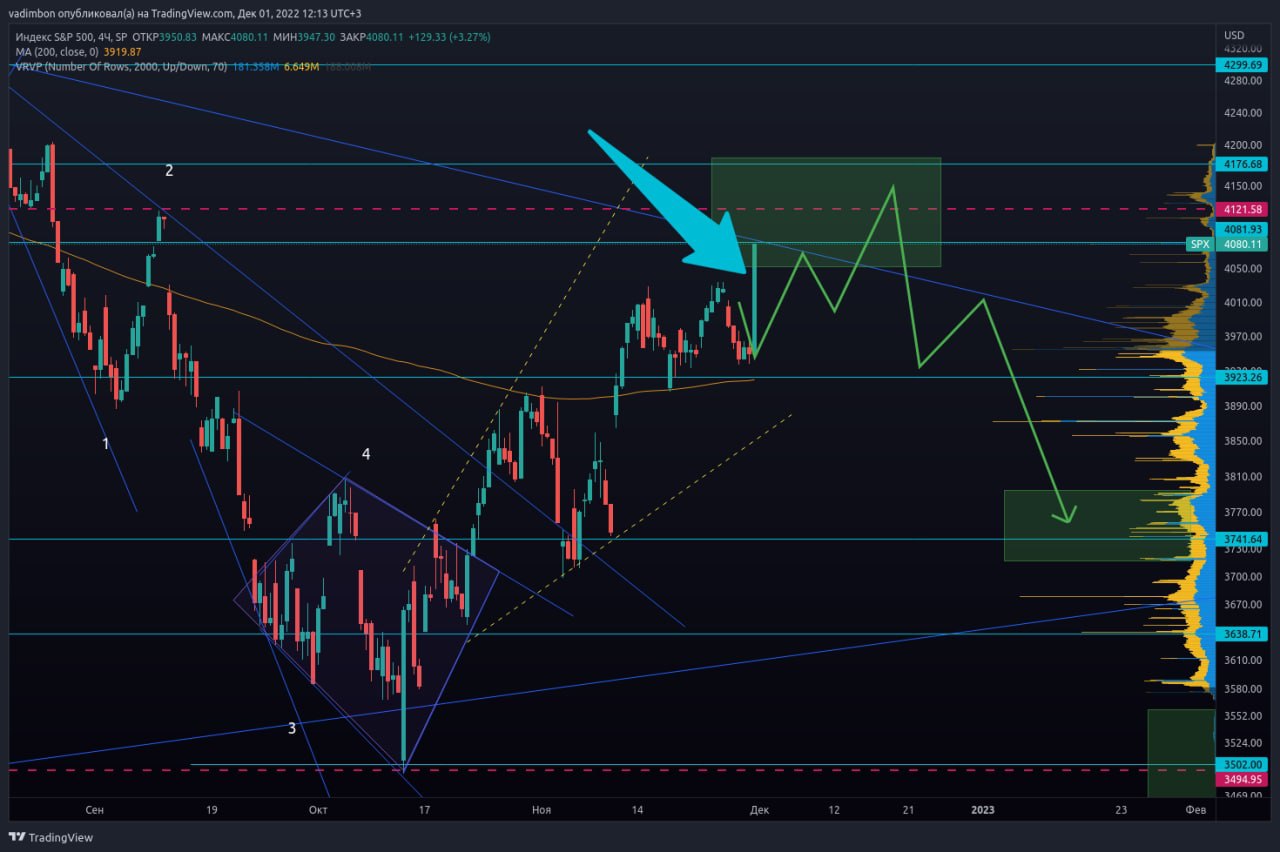Image resolution: width=1280 pixels, height=852 pixels.
Task: Click the VRVP (Number Of Rows, 2000, Up/Down, 70) legend
Action: [119, 66]
